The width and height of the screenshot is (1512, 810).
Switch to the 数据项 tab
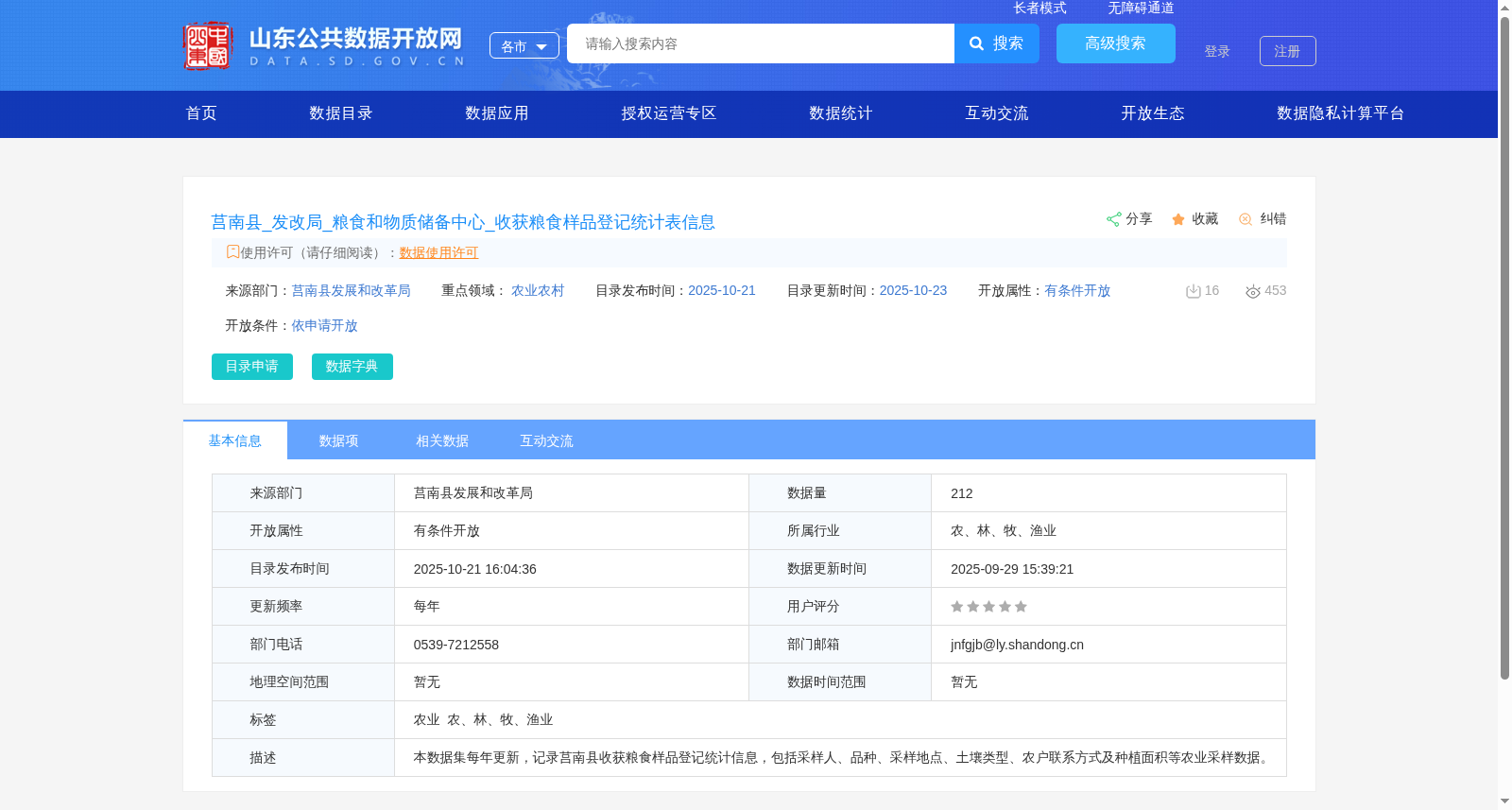(338, 440)
